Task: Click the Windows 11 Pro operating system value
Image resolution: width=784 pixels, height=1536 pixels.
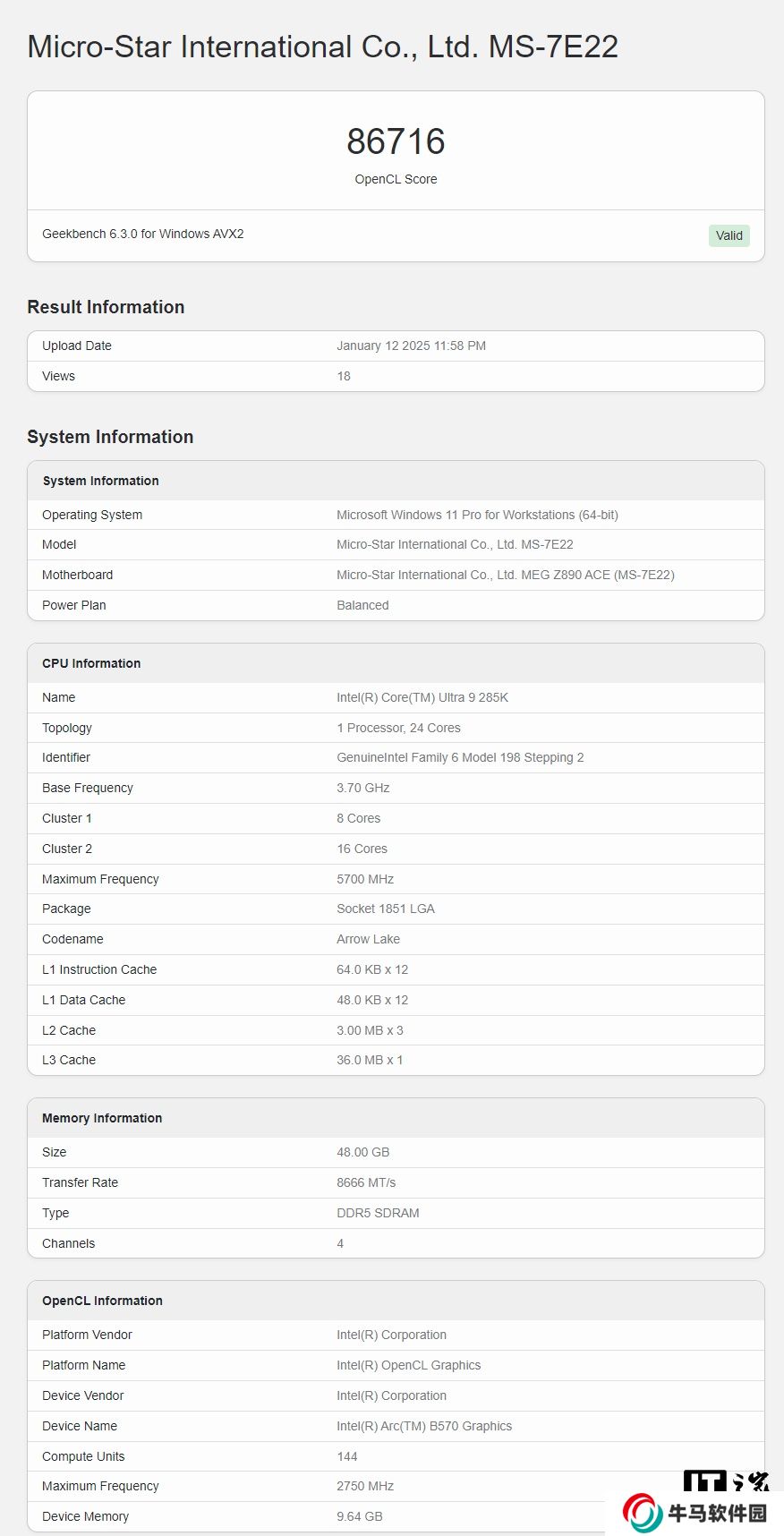Action: tap(477, 515)
